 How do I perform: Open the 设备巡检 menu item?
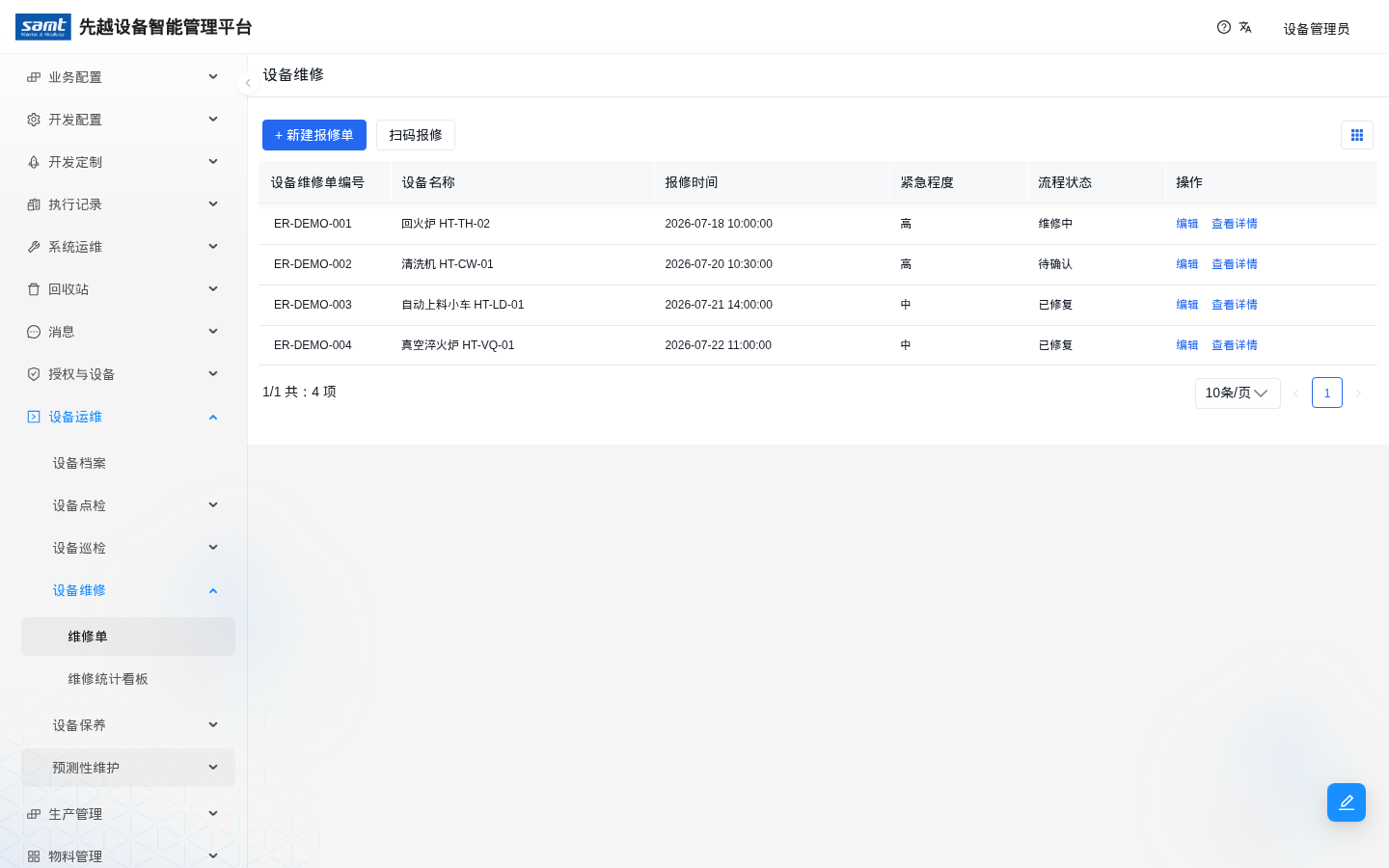click(128, 548)
